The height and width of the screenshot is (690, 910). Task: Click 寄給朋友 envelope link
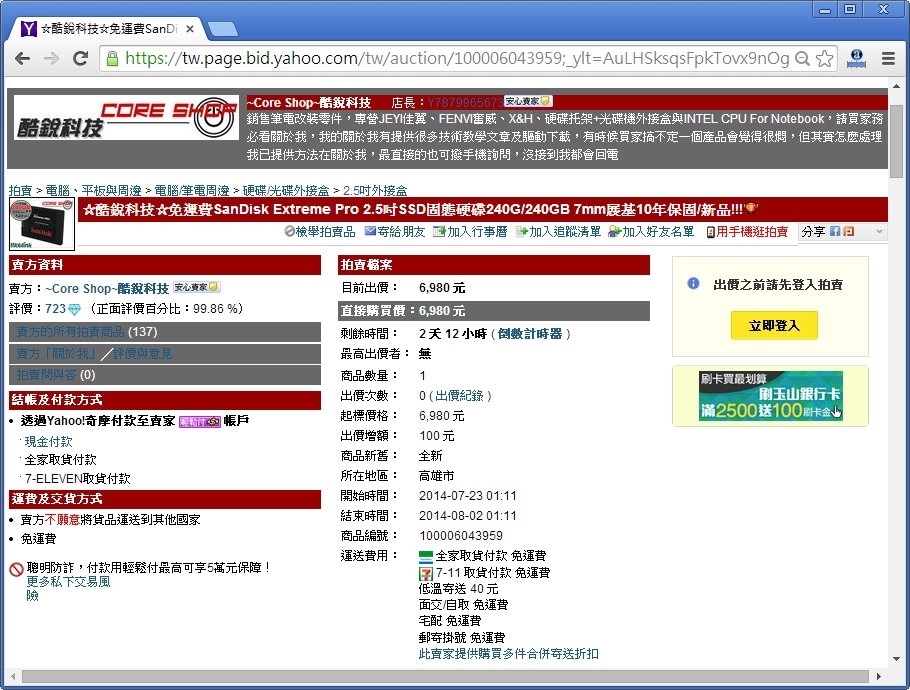click(395, 232)
